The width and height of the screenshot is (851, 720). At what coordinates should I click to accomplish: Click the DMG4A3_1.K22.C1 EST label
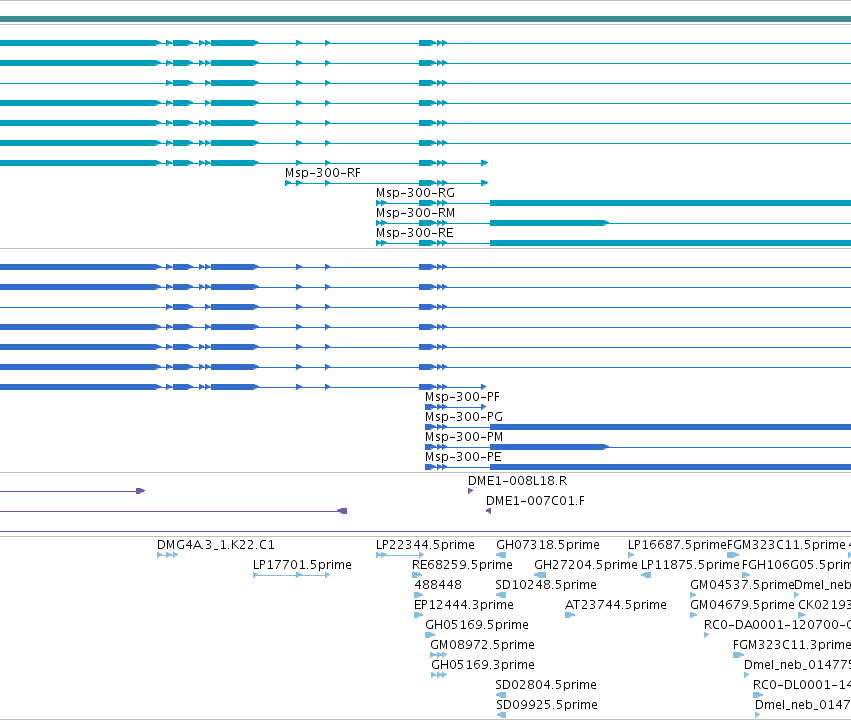[215, 545]
